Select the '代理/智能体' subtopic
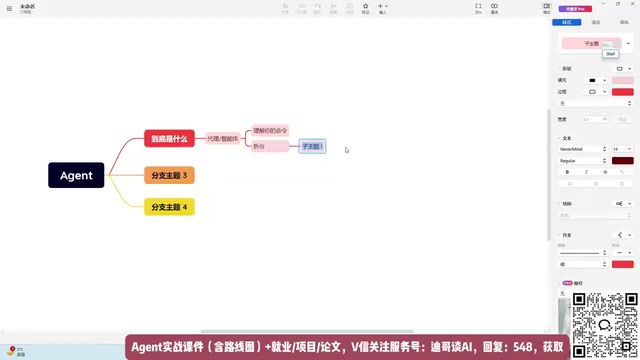The width and height of the screenshot is (640, 360). (x=222, y=139)
